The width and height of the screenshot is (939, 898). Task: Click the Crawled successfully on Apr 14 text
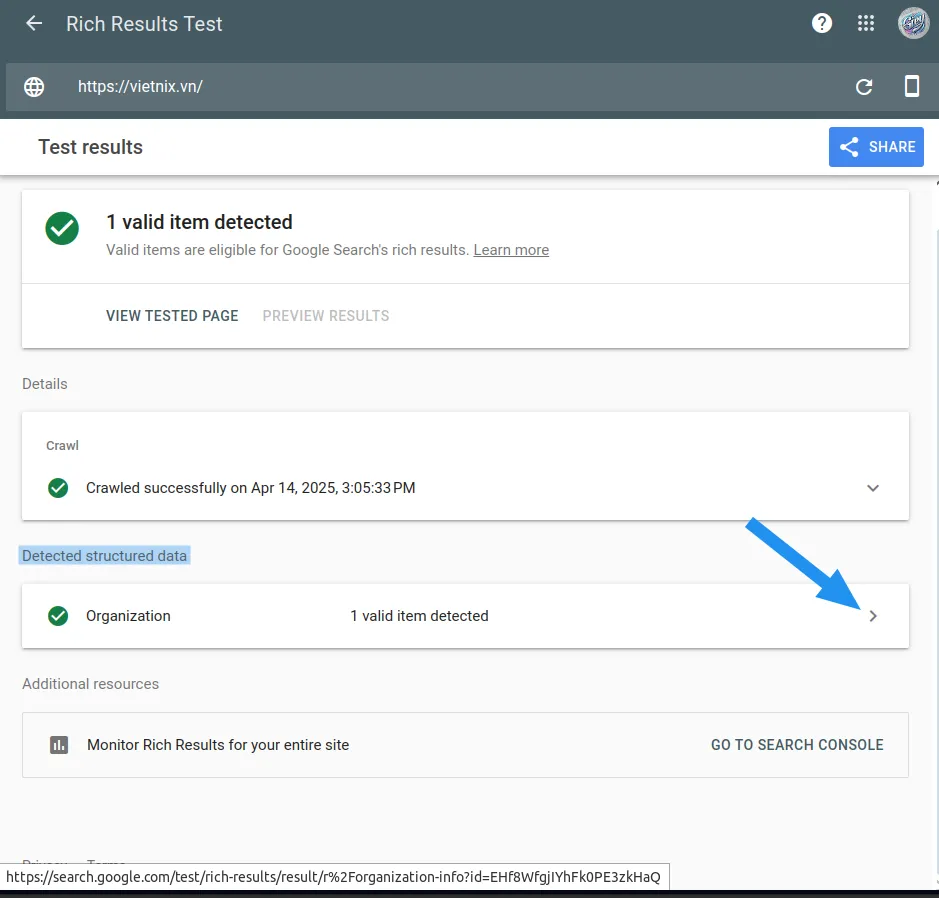tap(250, 488)
